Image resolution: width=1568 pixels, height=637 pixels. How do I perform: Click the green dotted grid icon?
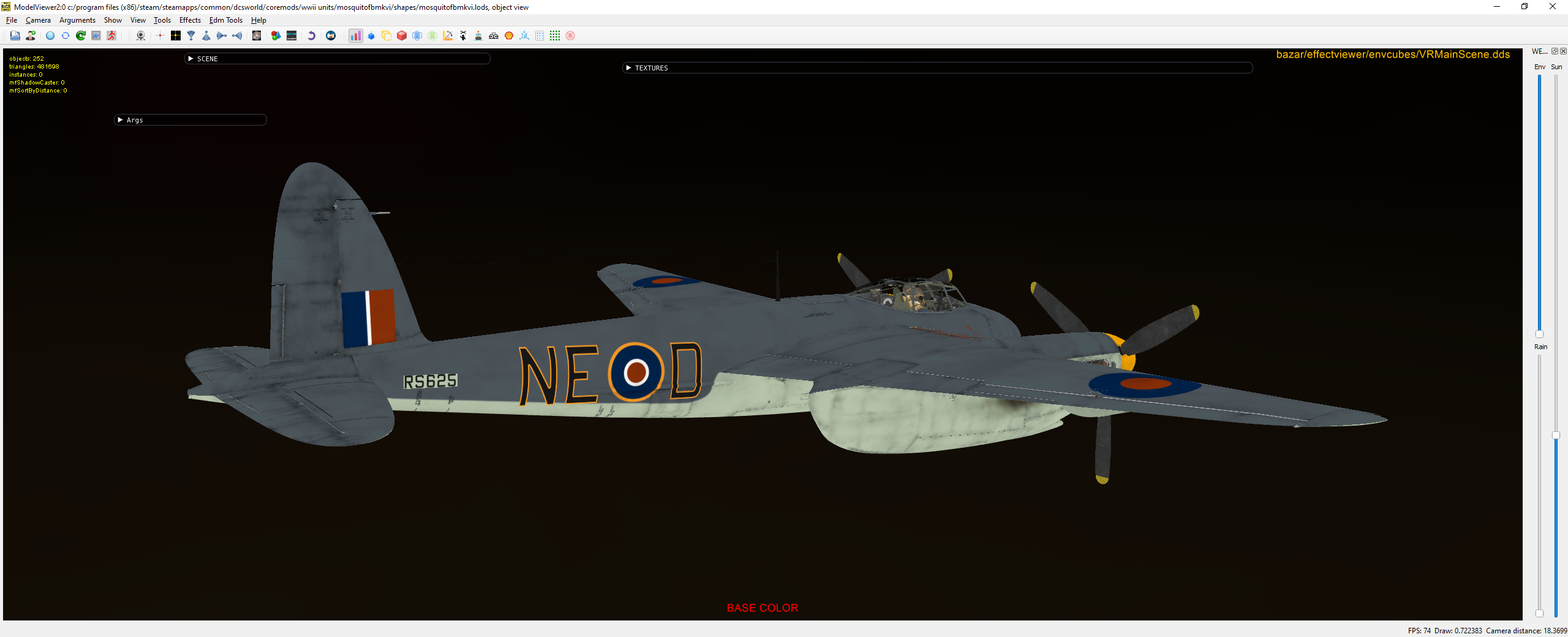point(555,36)
